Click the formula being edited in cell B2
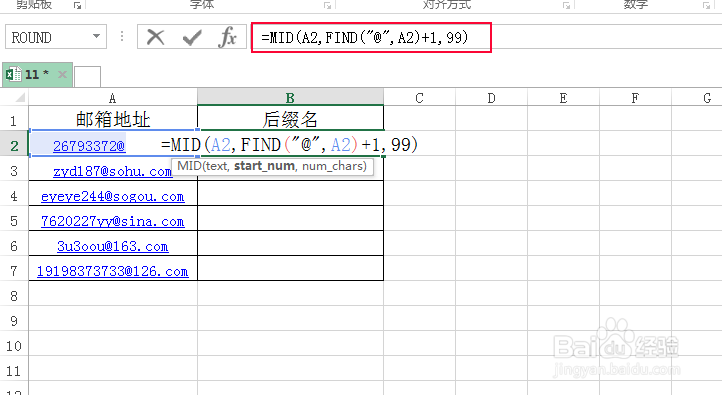Image resolution: width=722 pixels, height=395 pixels. (289, 145)
